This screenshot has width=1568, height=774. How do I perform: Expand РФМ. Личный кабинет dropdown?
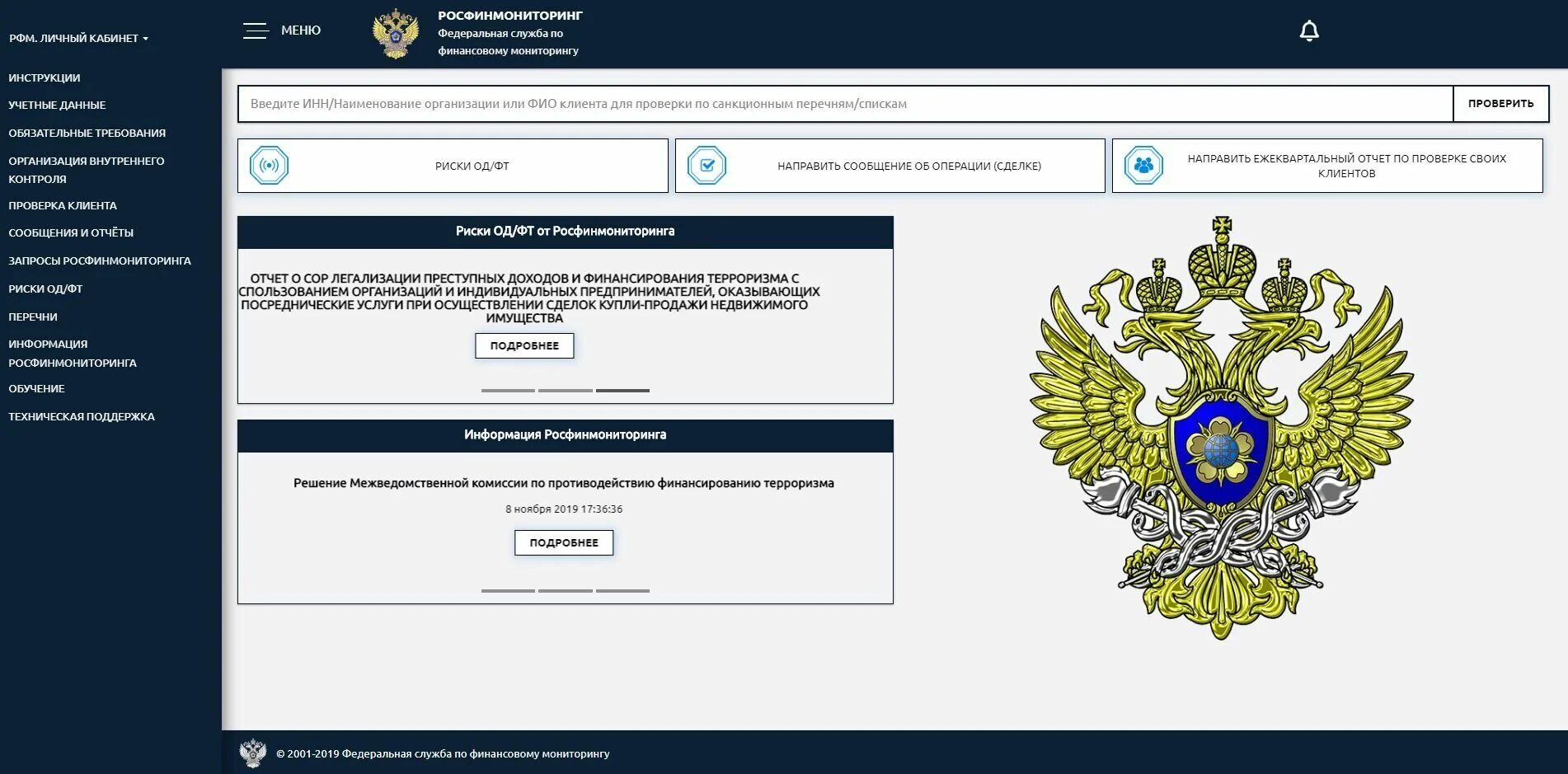pyautogui.click(x=79, y=38)
